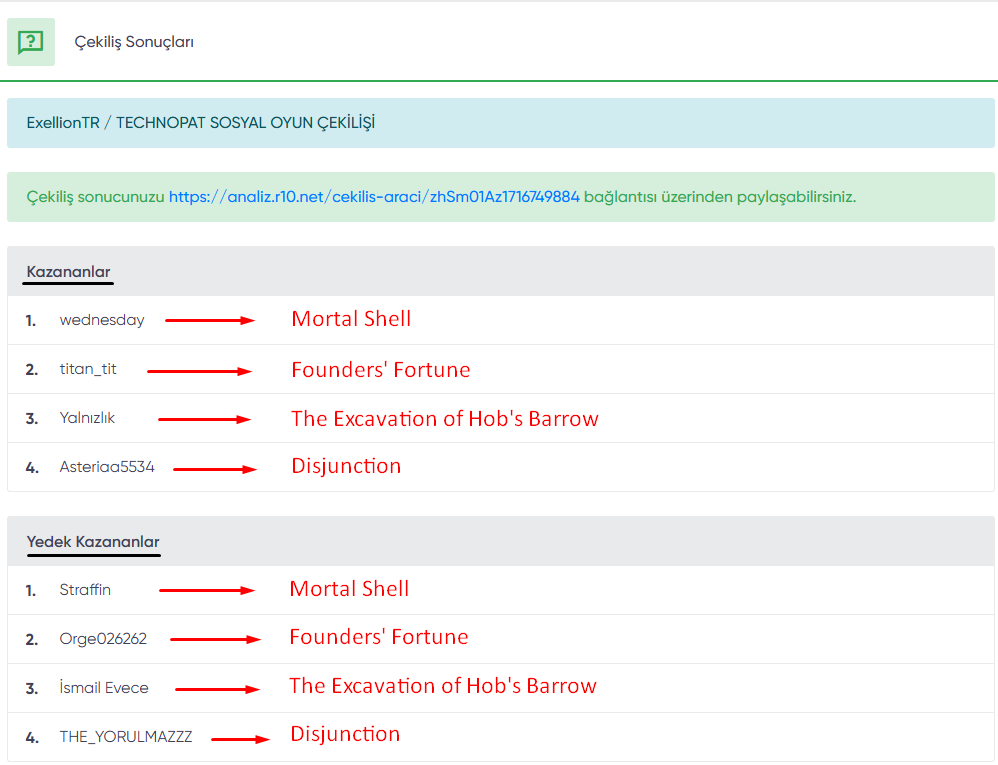Click the Disjunction label under Yedek Kazananlar
The image size is (998, 765).
345,734
